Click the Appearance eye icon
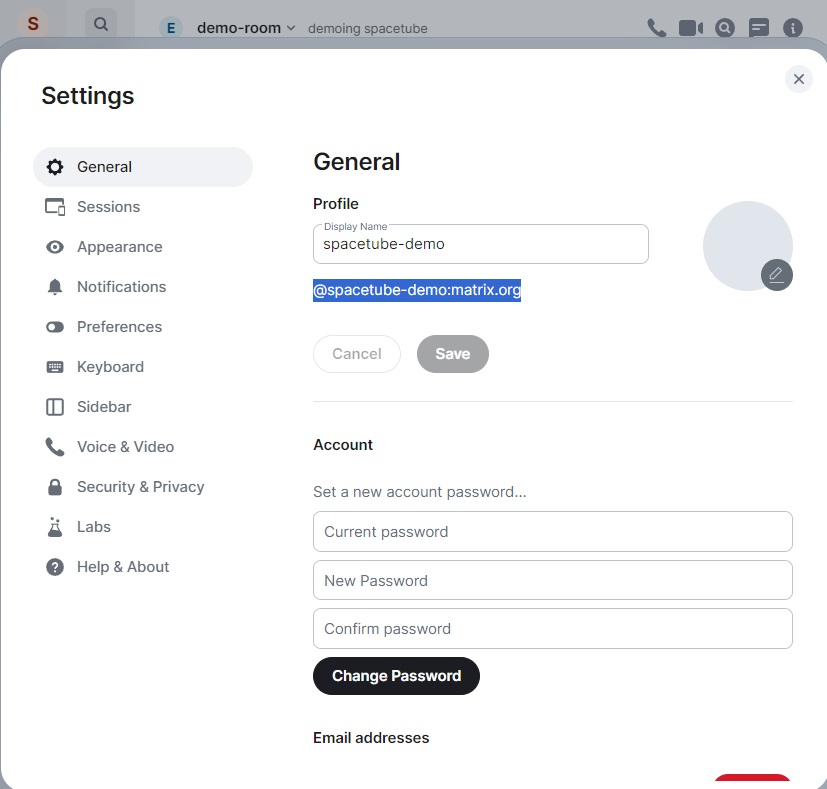The height and width of the screenshot is (789, 827). point(55,247)
